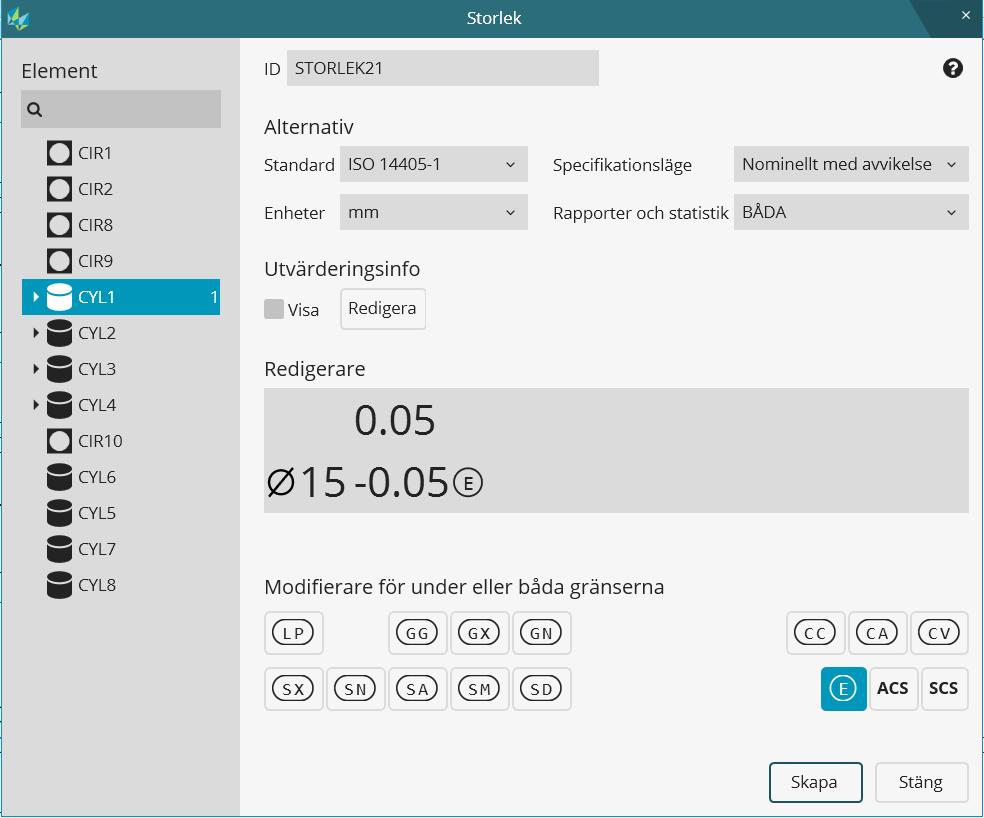Viewport: 984px width, 818px height.
Task: Toggle the GG modifier
Action: pos(417,633)
